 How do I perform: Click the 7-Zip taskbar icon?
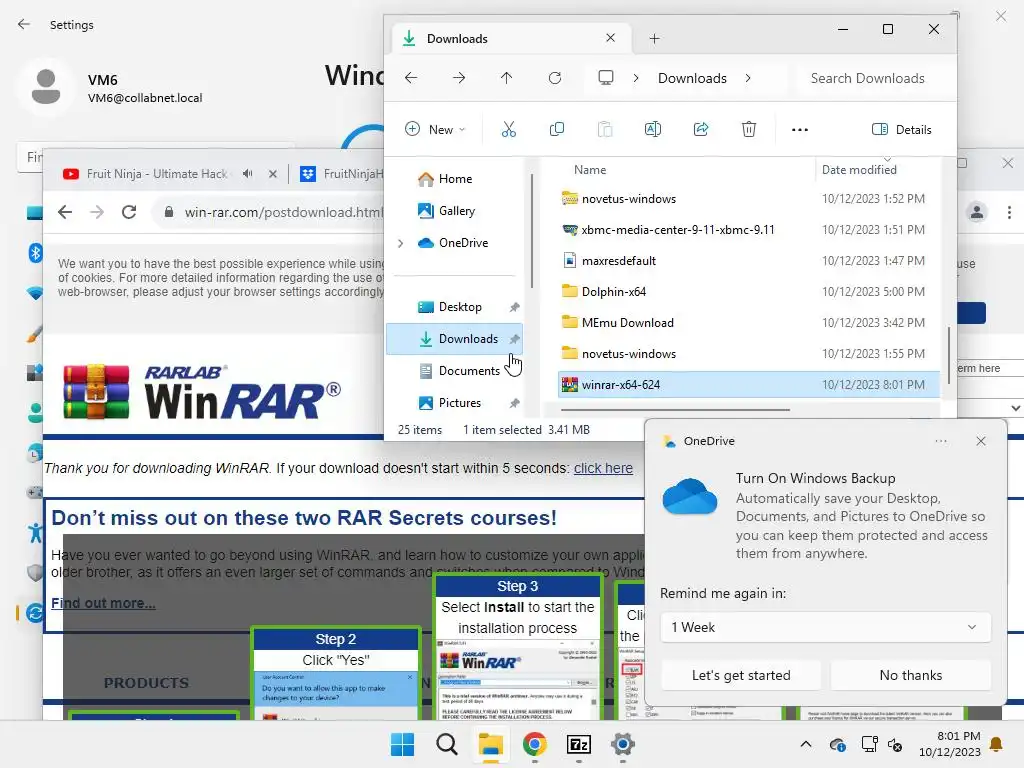coord(579,744)
